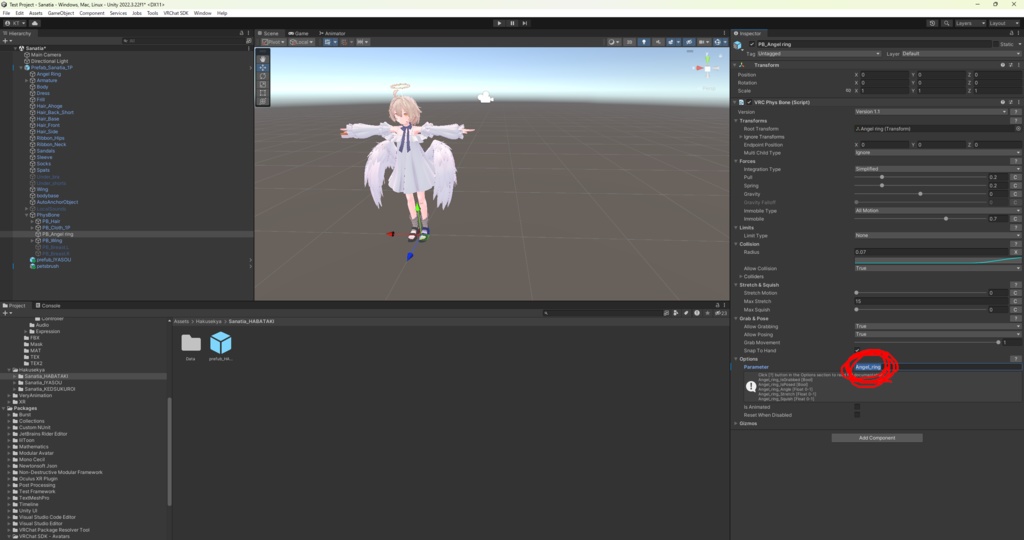
Task: Expand the PB_Wing hierarchy item
Action: (x=32, y=240)
